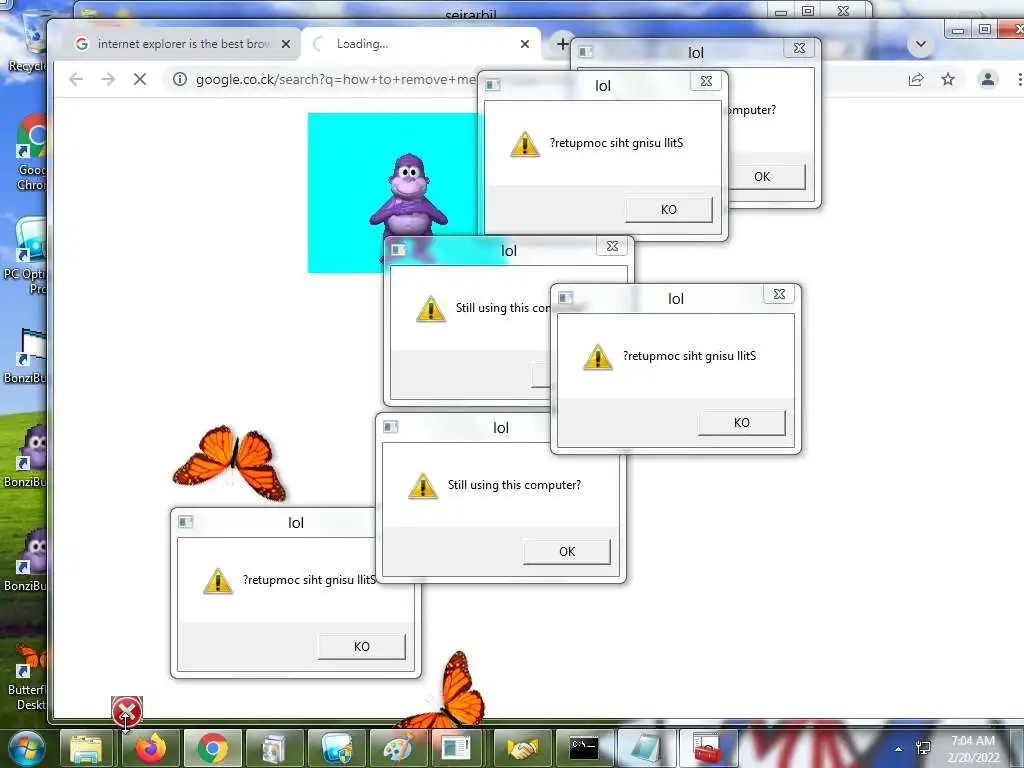Close the 'Loading...' tab
This screenshot has height=768, width=1024.
(524, 44)
